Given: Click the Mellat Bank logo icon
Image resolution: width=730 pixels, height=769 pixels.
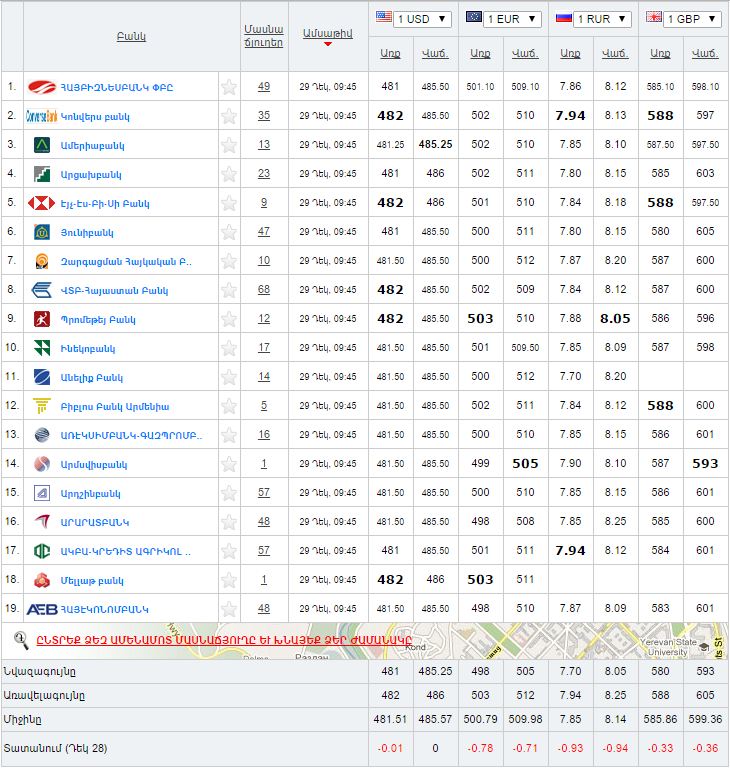Looking at the screenshot, I should point(42,580).
